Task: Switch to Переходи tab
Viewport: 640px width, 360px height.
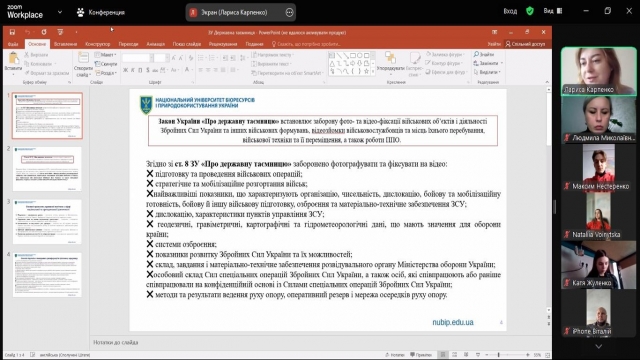Action: tap(129, 44)
